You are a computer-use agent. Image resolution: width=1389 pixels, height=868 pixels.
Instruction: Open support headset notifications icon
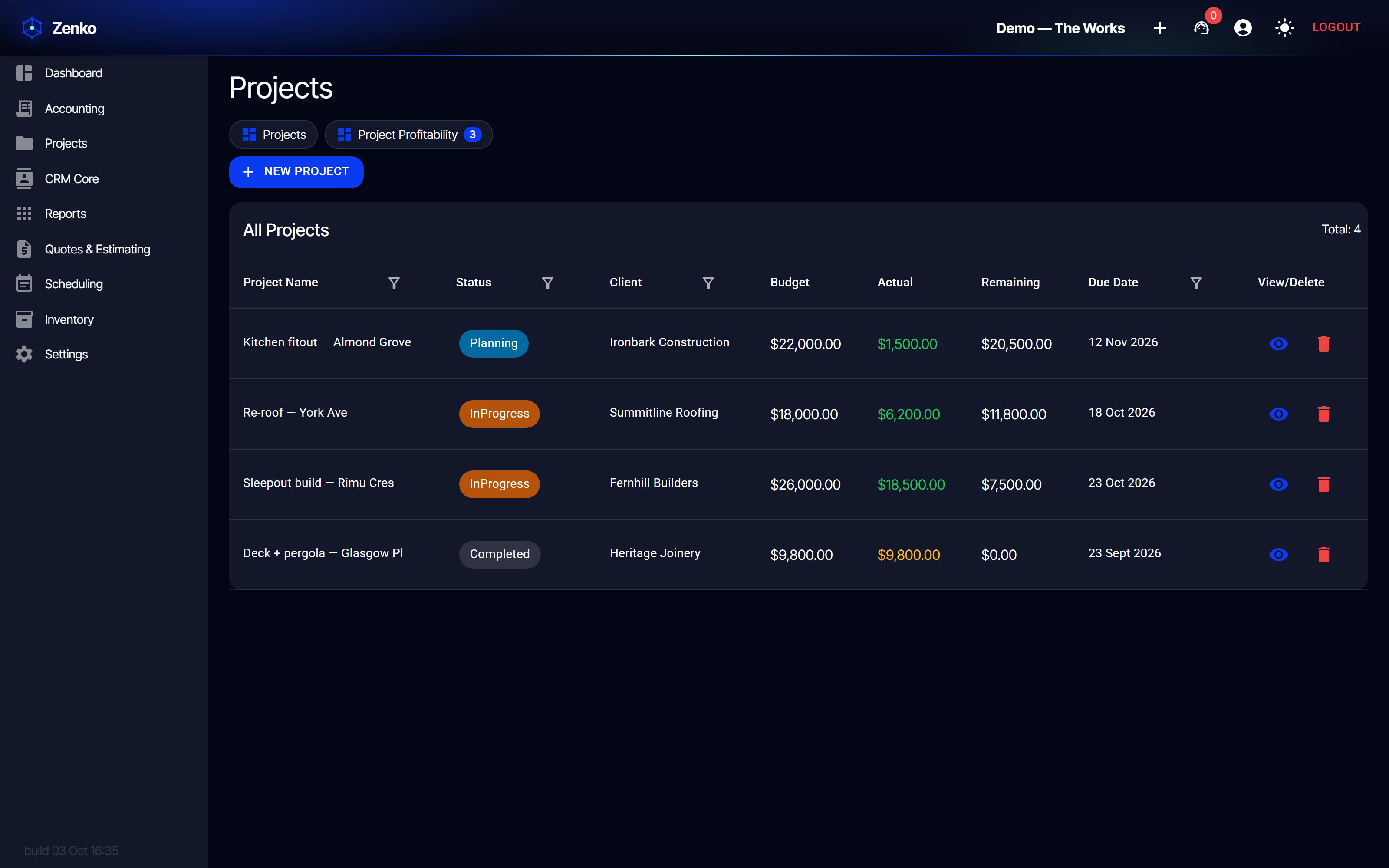tap(1201, 27)
